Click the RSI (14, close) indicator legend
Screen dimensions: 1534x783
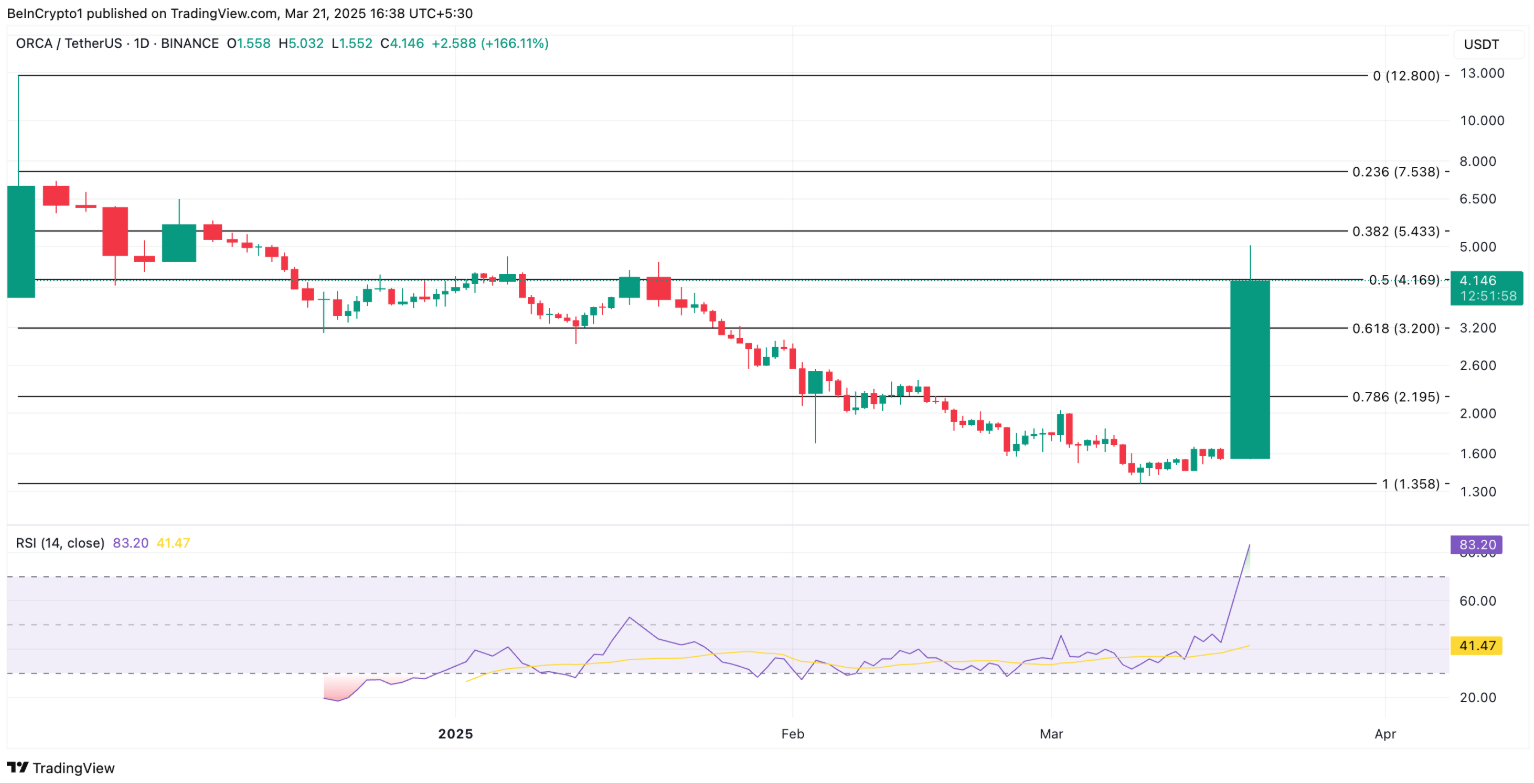click(x=60, y=543)
